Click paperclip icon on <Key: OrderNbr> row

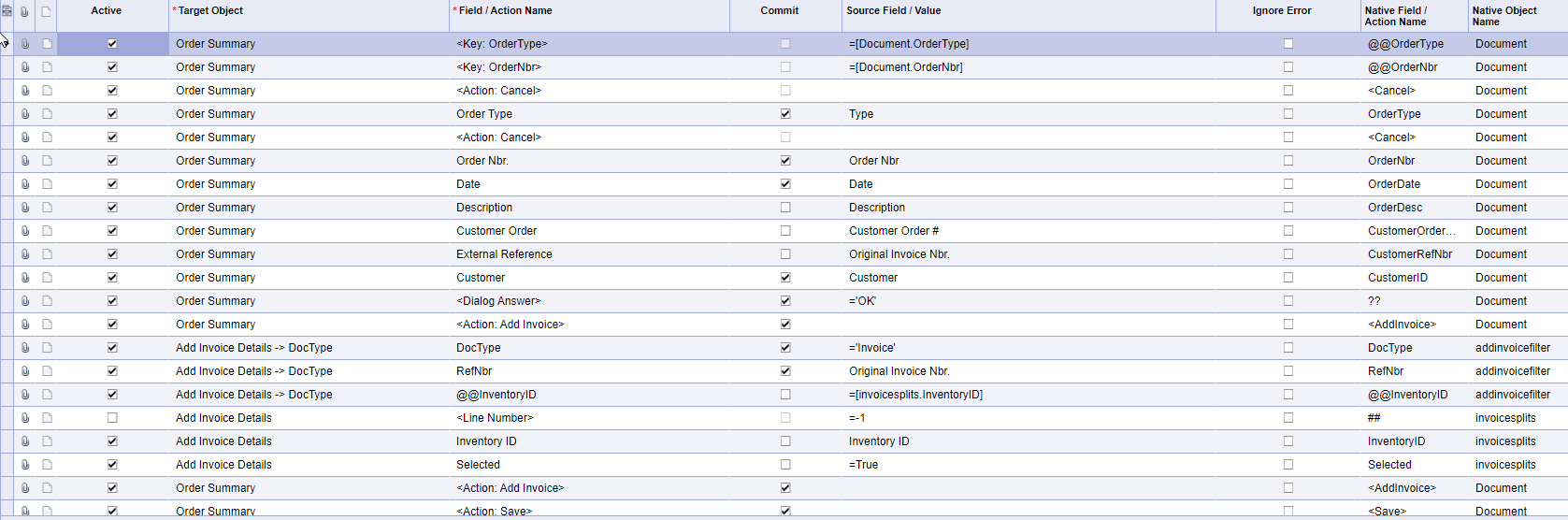point(25,67)
